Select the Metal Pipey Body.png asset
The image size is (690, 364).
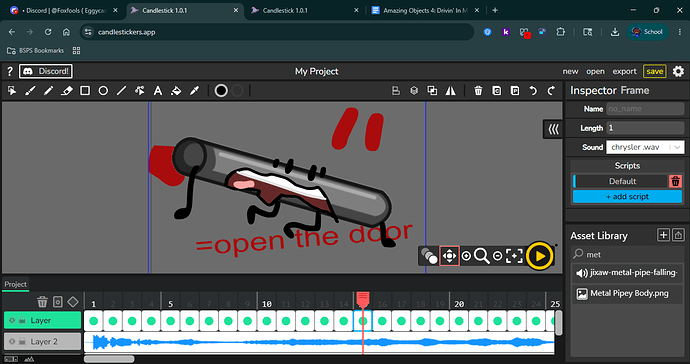pyautogui.click(x=628, y=293)
